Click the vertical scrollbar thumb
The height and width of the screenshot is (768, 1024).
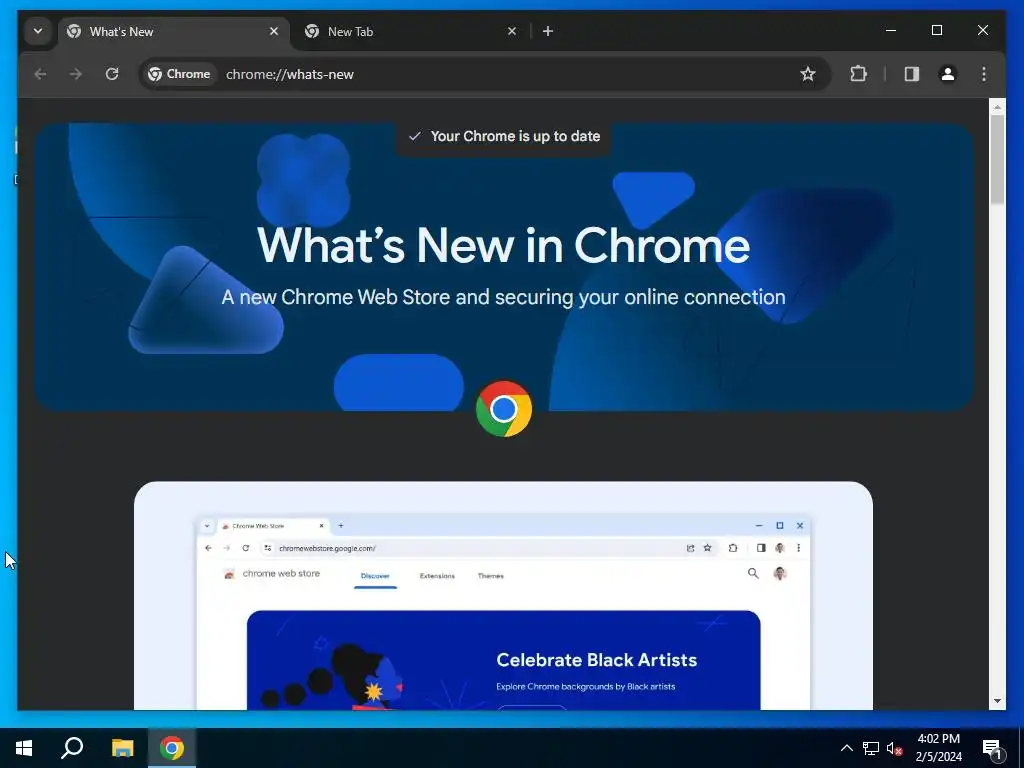(x=997, y=159)
